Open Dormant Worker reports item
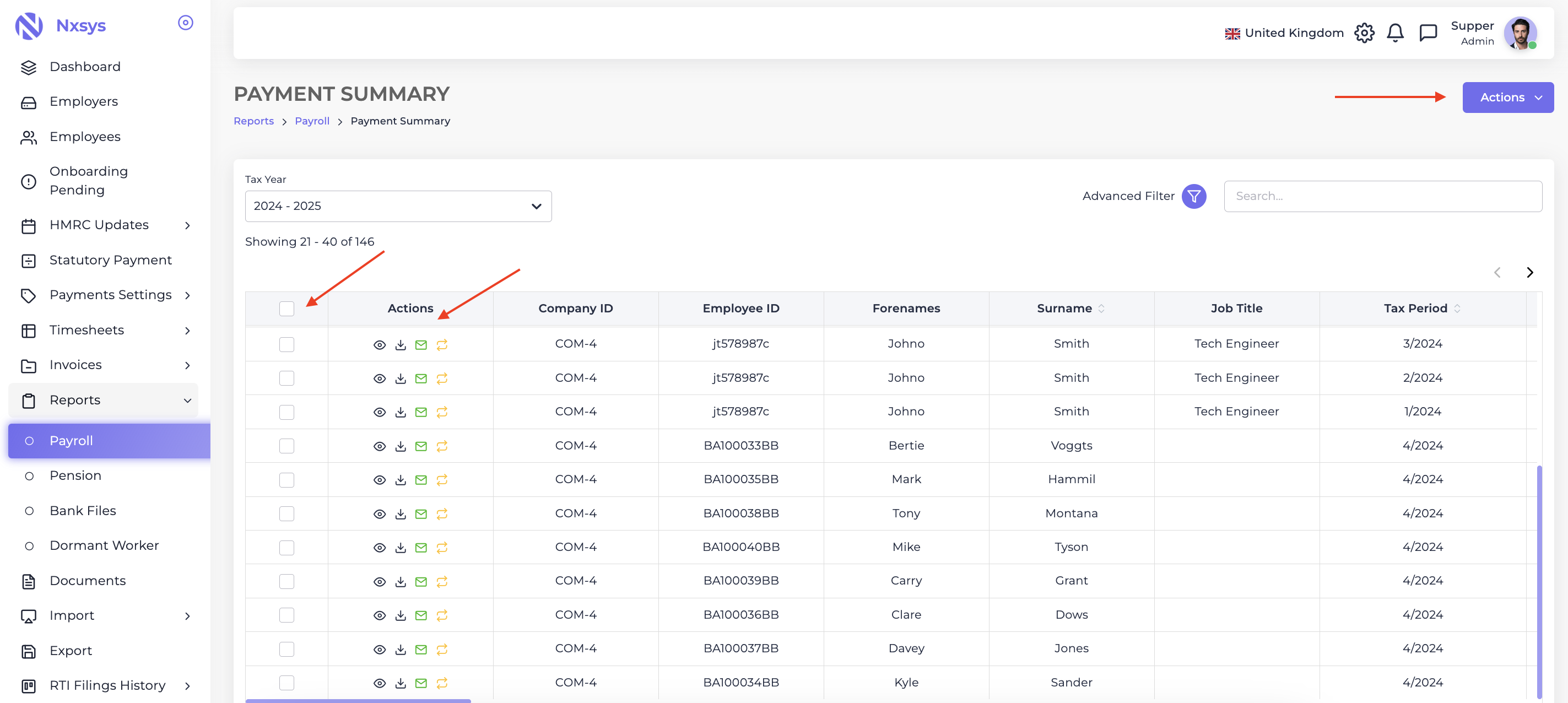Viewport: 1568px width, 703px height. pyautogui.click(x=104, y=546)
